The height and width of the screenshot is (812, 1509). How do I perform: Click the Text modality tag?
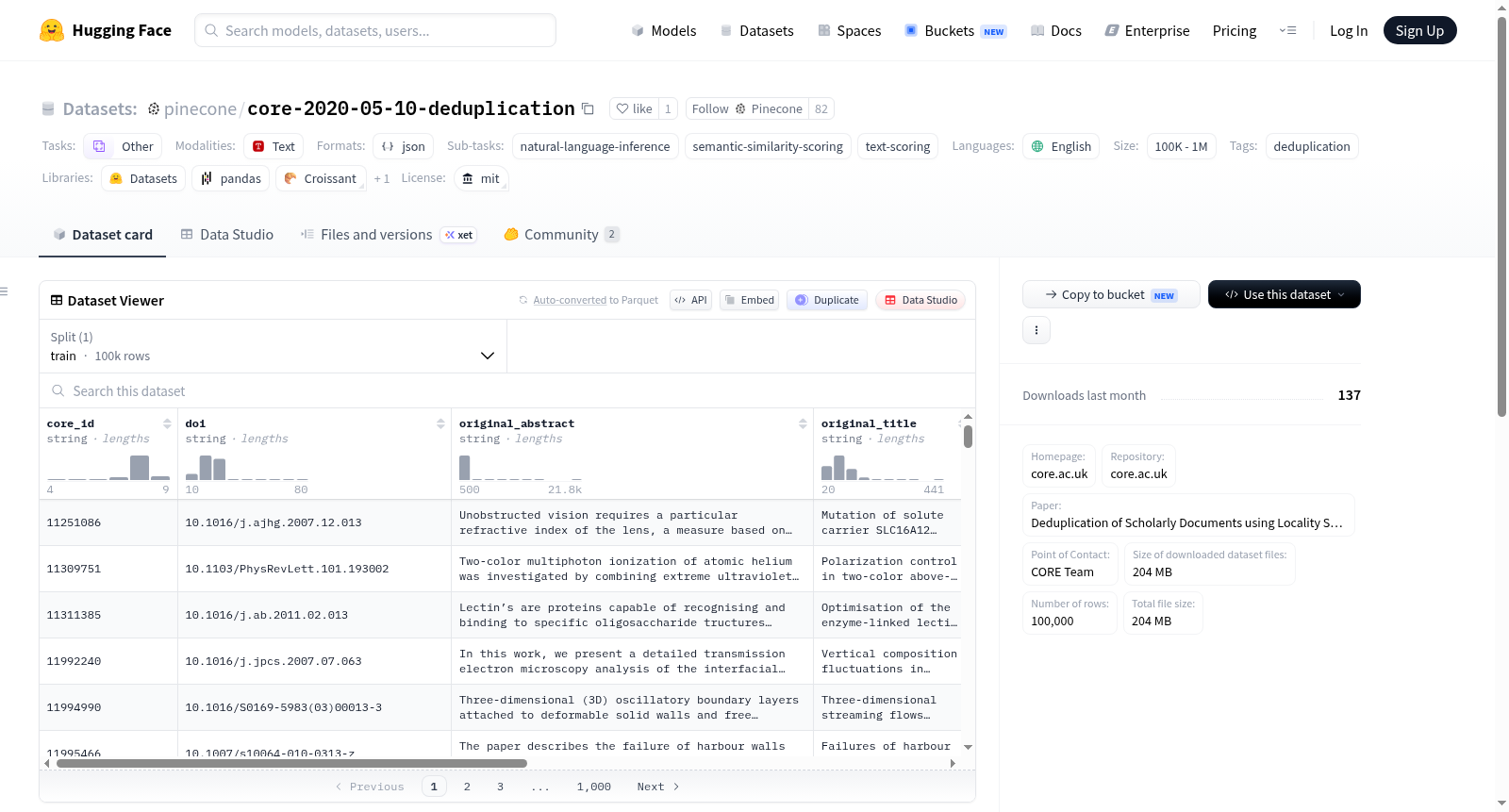(x=274, y=146)
